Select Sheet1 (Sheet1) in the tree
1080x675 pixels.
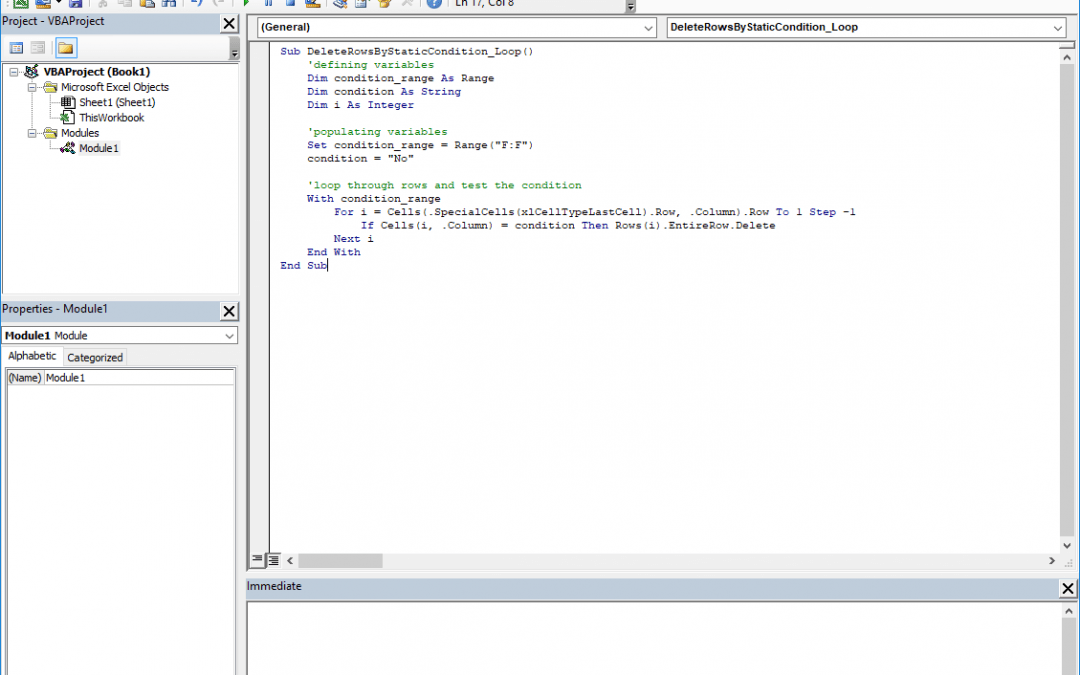coord(117,103)
